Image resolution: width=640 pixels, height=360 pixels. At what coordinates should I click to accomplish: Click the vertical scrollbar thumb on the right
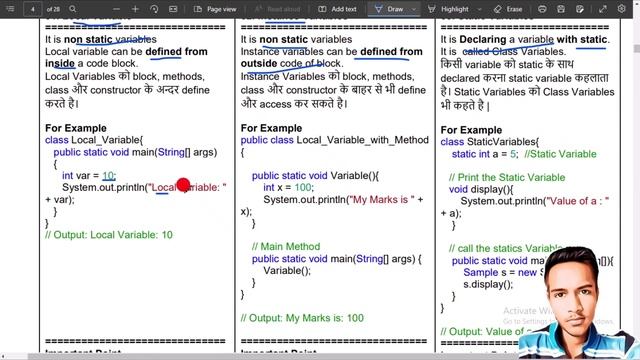636,48
